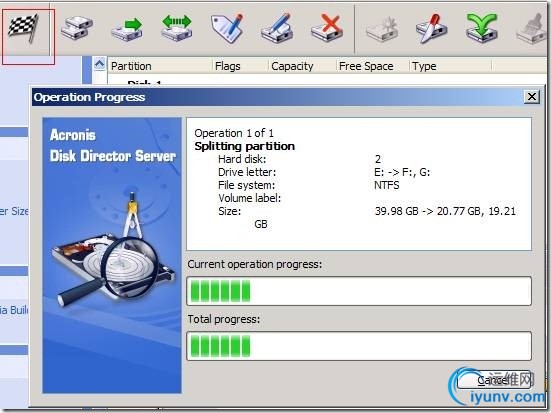Collapse sidebar with the up-arrow chevron
This screenshot has height=413, width=551.
tap(100, 64)
